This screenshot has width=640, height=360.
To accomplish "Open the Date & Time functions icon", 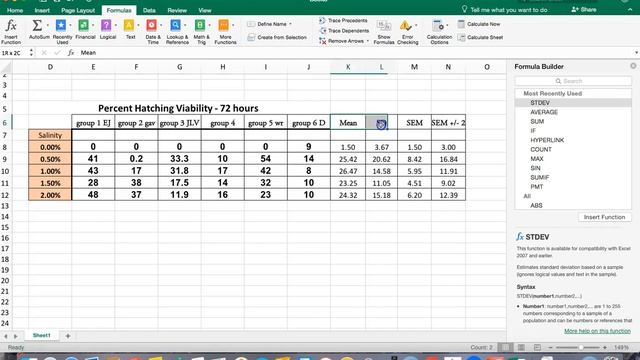I will (x=151, y=25).
